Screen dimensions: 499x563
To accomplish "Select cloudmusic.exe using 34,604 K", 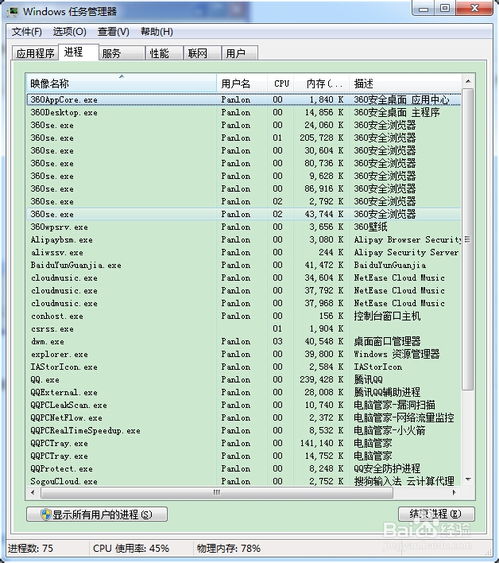I will point(244,278).
